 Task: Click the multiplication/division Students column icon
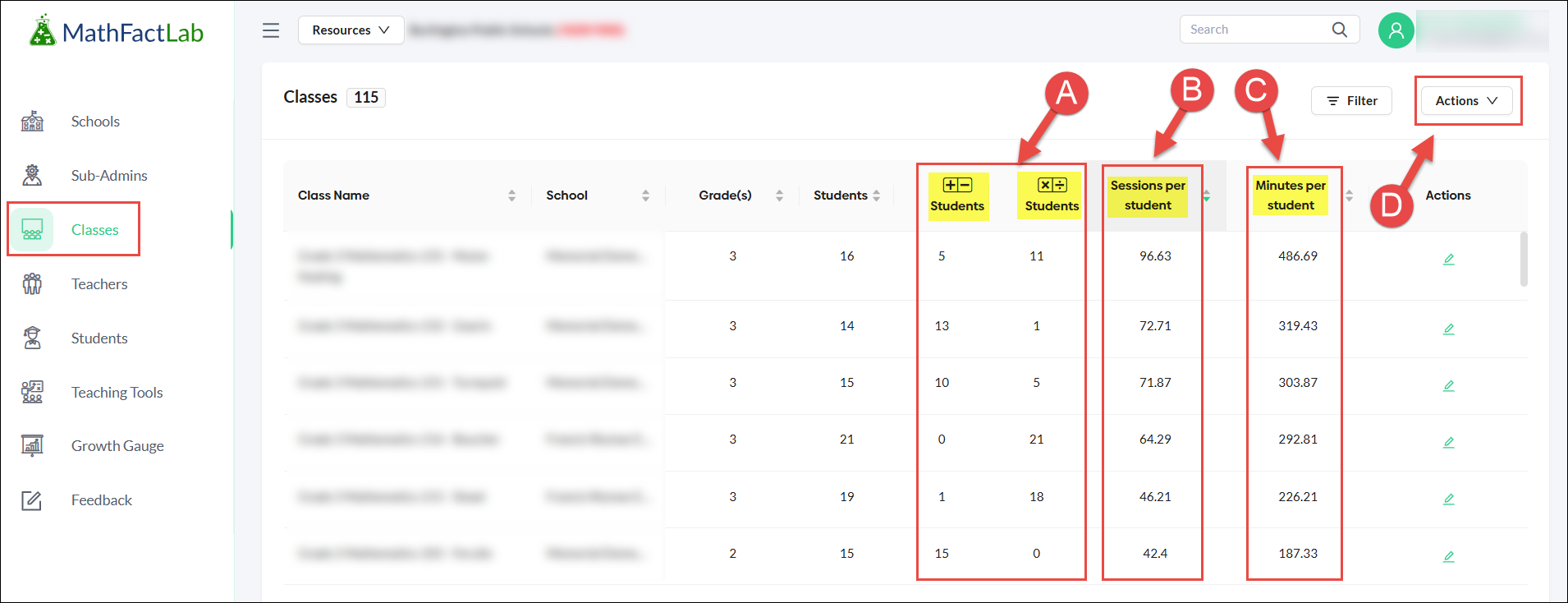[1052, 185]
